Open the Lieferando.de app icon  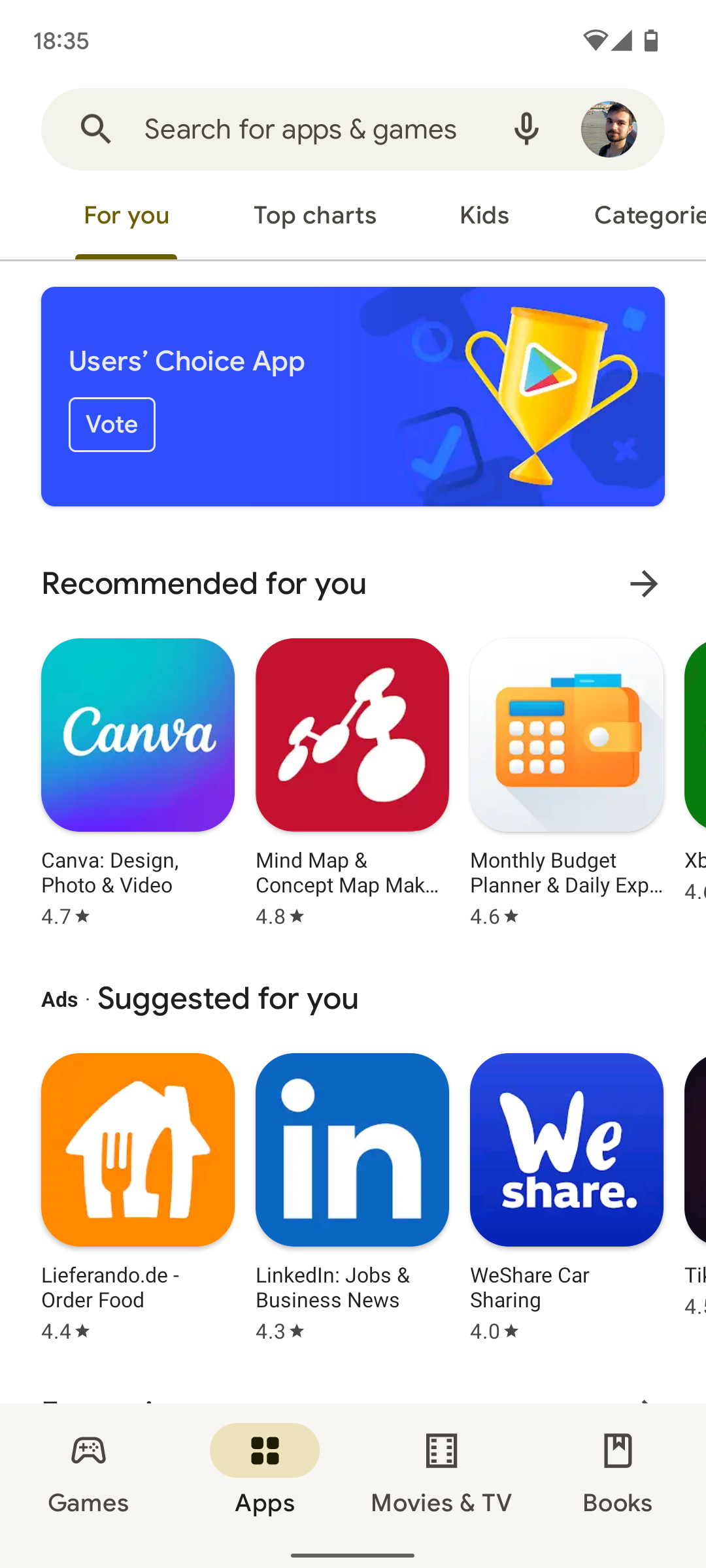point(138,1149)
